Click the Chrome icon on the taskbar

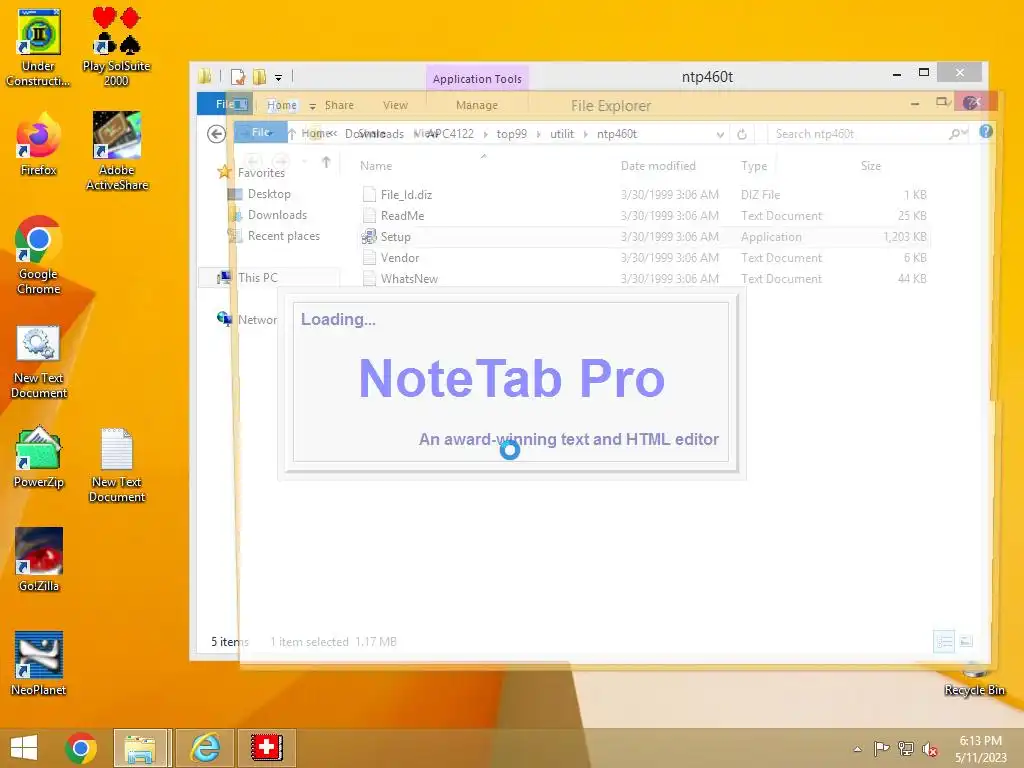tap(81, 748)
